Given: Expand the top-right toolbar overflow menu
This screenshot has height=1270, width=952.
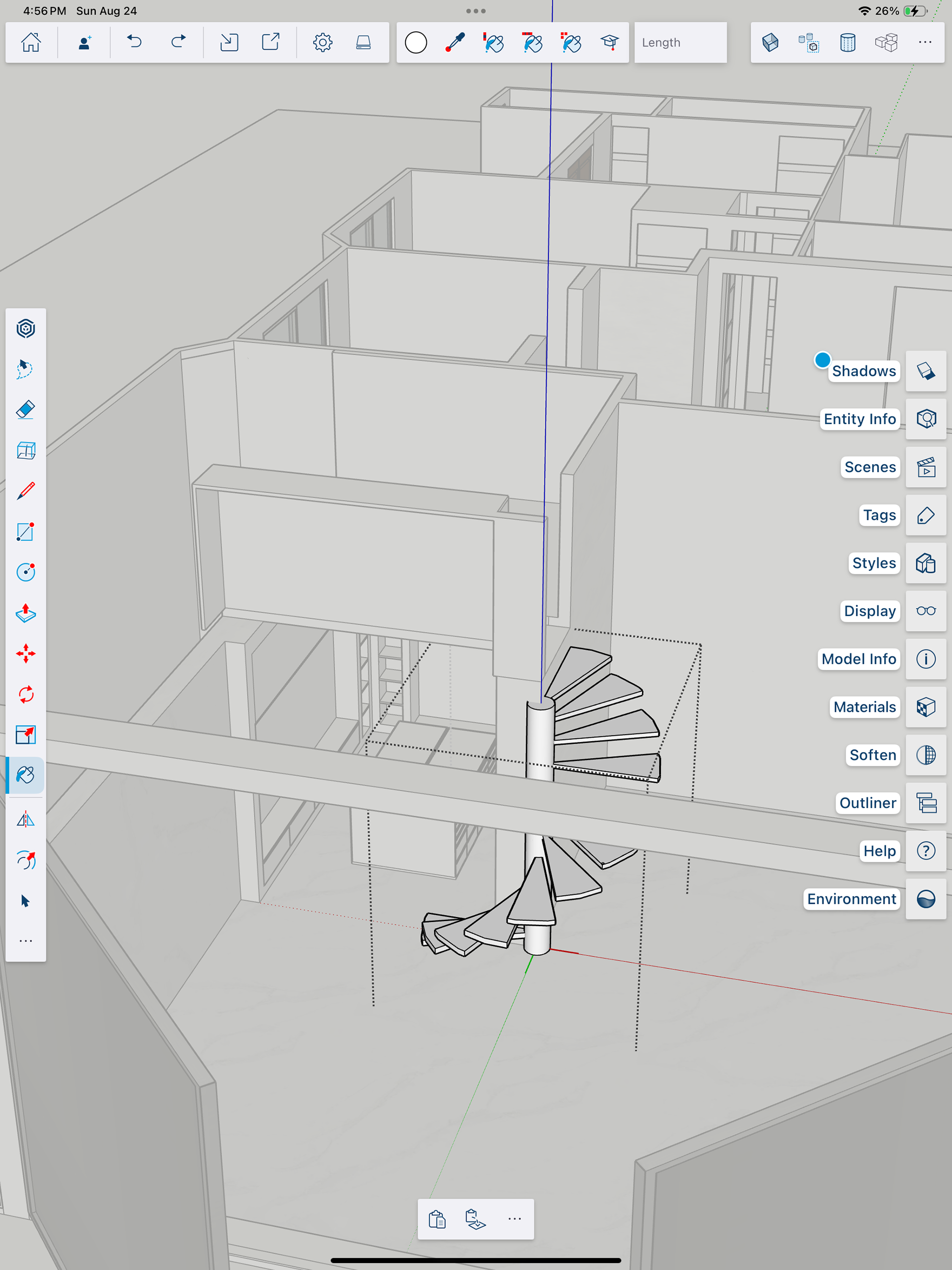Looking at the screenshot, I should [x=924, y=43].
